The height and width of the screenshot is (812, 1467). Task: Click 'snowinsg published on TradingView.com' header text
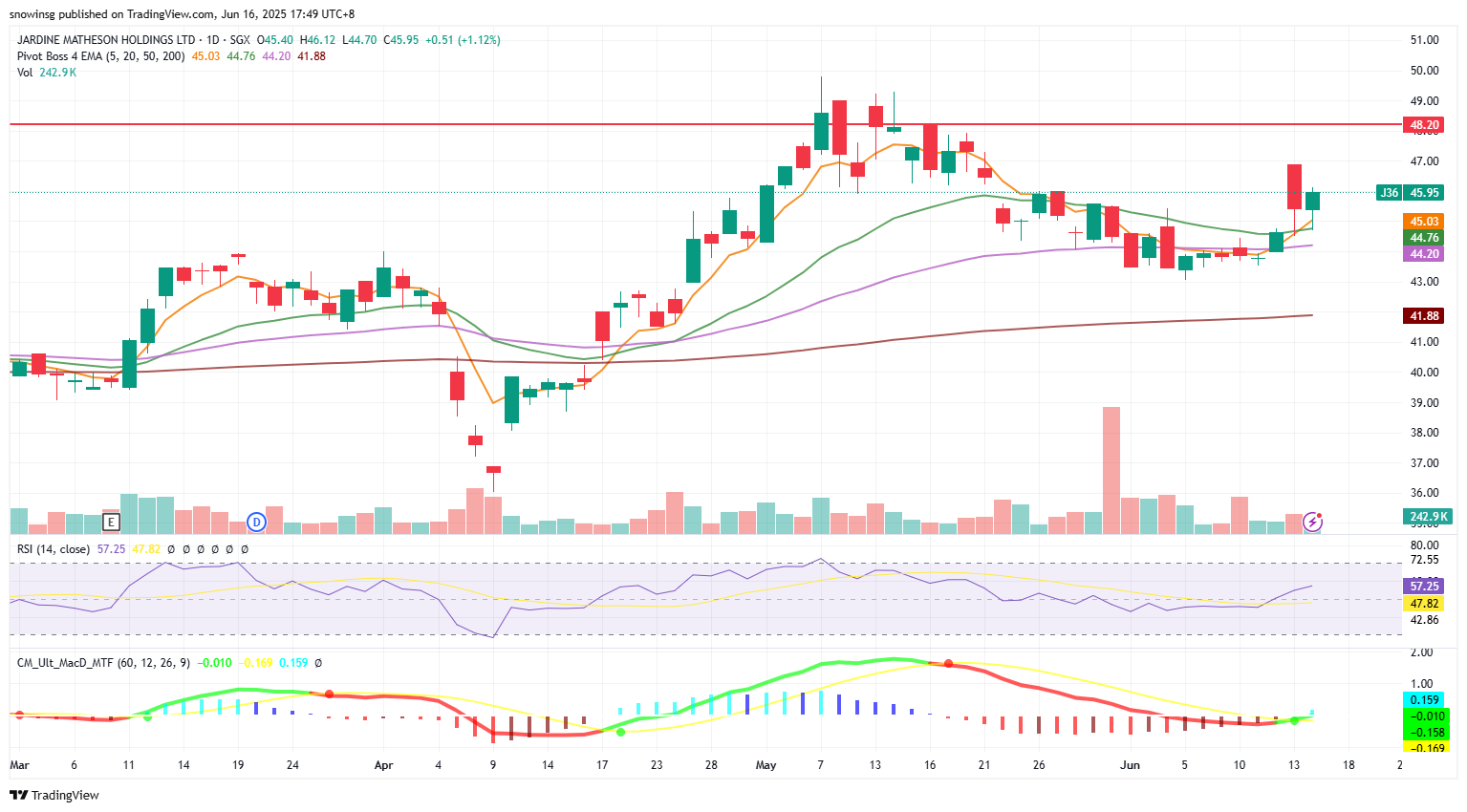pyautogui.click(x=113, y=14)
